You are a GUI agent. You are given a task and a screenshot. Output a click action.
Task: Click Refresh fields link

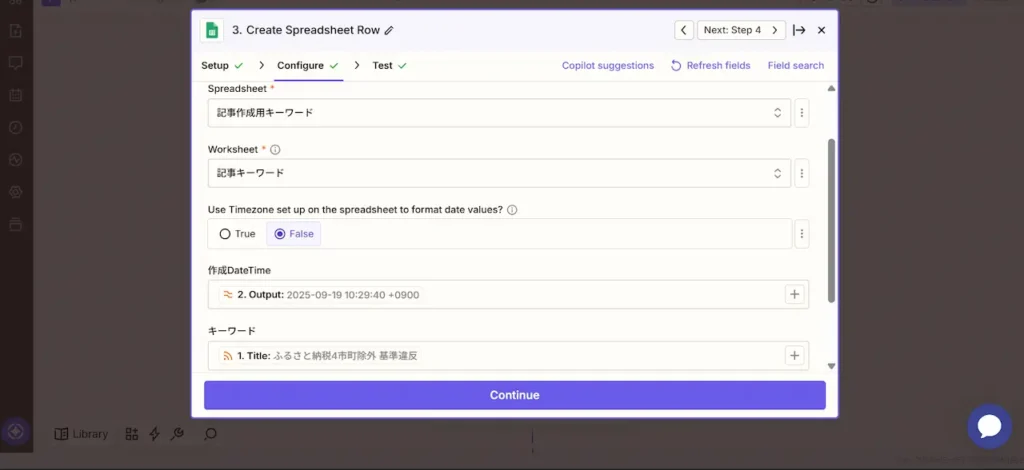coord(710,66)
